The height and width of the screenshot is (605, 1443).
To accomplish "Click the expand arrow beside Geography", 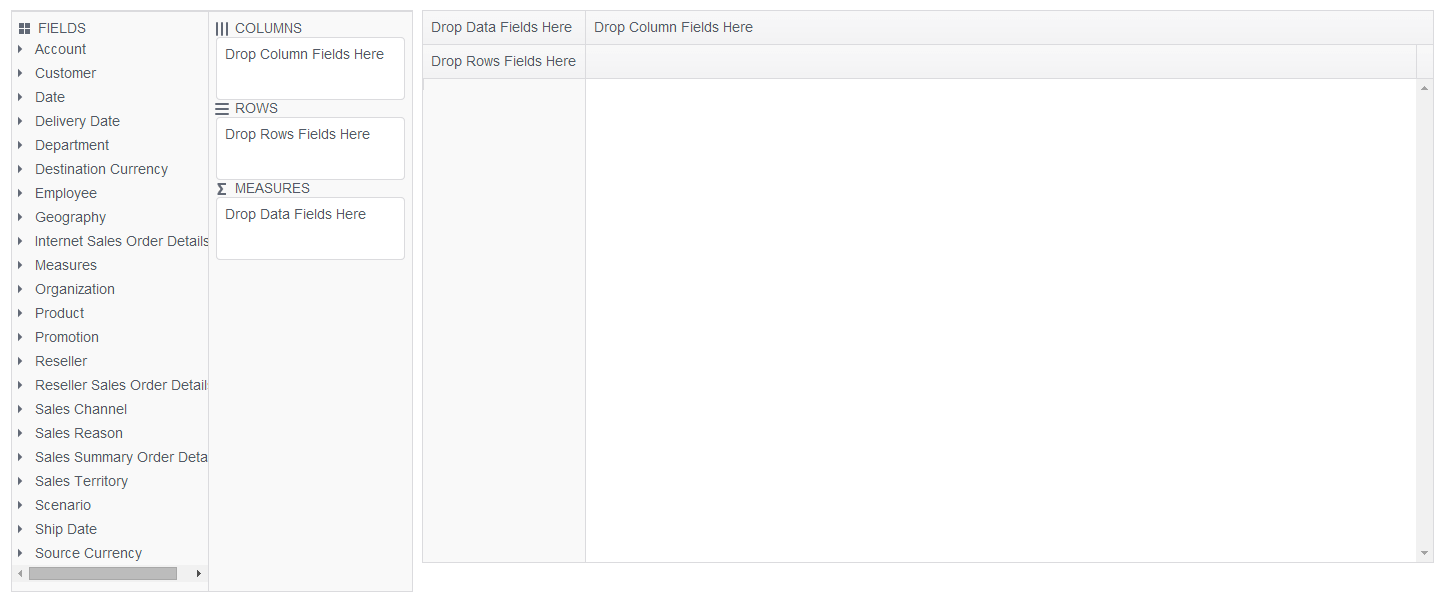I will click(x=21, y=217).
